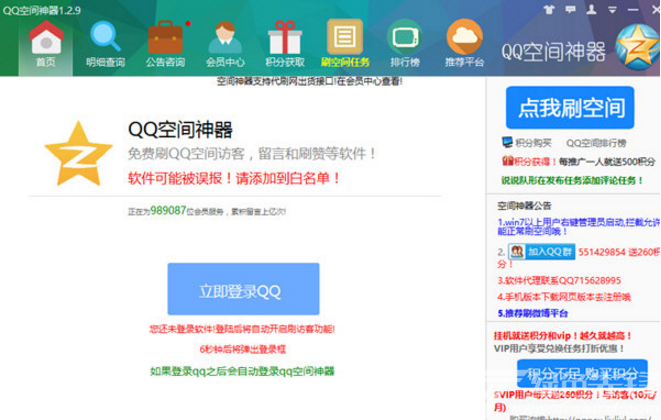This screenshot has width=661, height=420.
Task: Click the skin shirt icon in title bar
Action: (x=548, y=9)
